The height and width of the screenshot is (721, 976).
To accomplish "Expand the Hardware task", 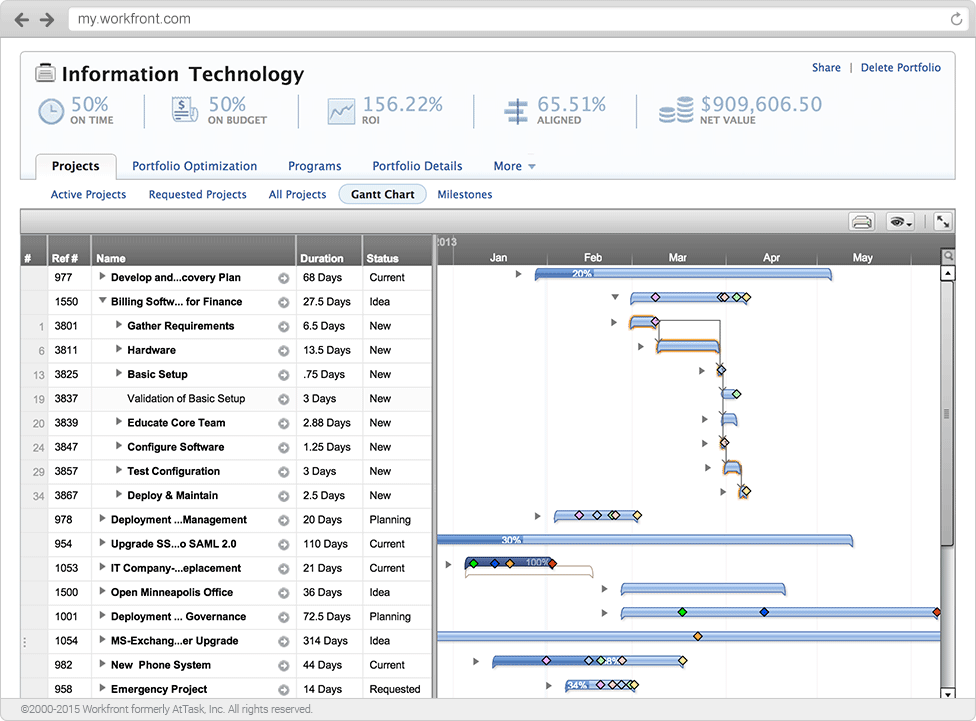I will (x=118, y=349).
